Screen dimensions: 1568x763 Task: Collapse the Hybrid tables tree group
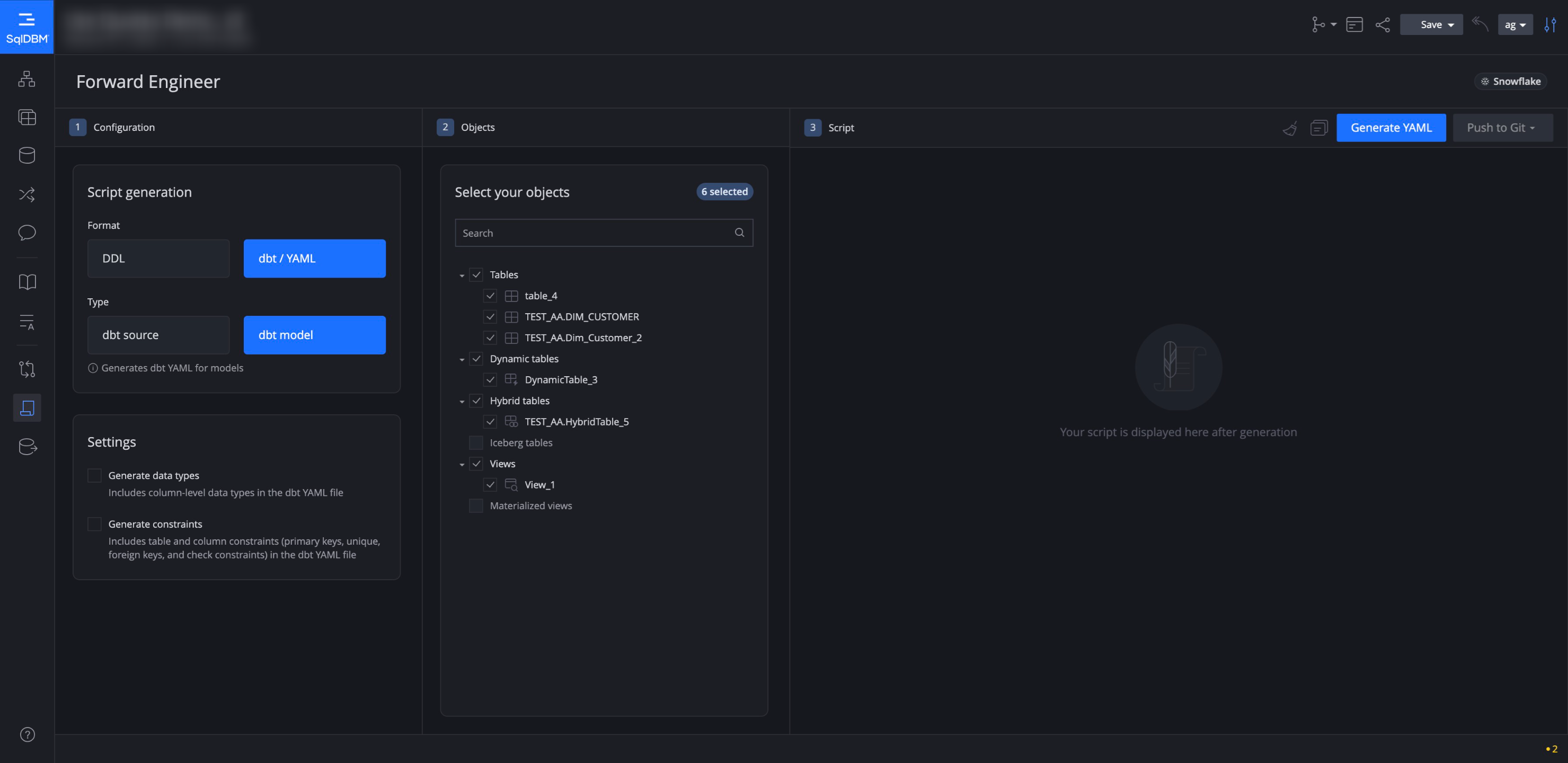tap(462, 402)
